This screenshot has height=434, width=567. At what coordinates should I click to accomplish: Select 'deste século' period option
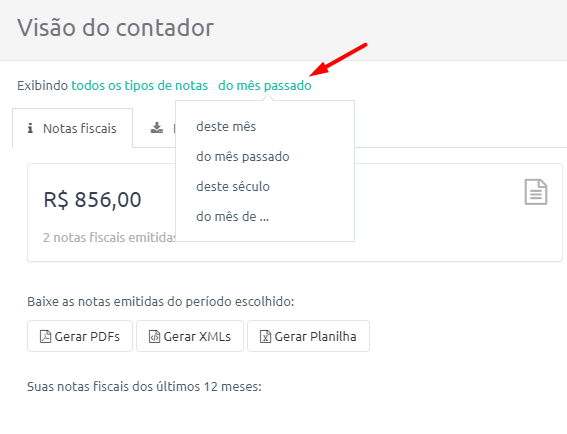tap(233, 187)
